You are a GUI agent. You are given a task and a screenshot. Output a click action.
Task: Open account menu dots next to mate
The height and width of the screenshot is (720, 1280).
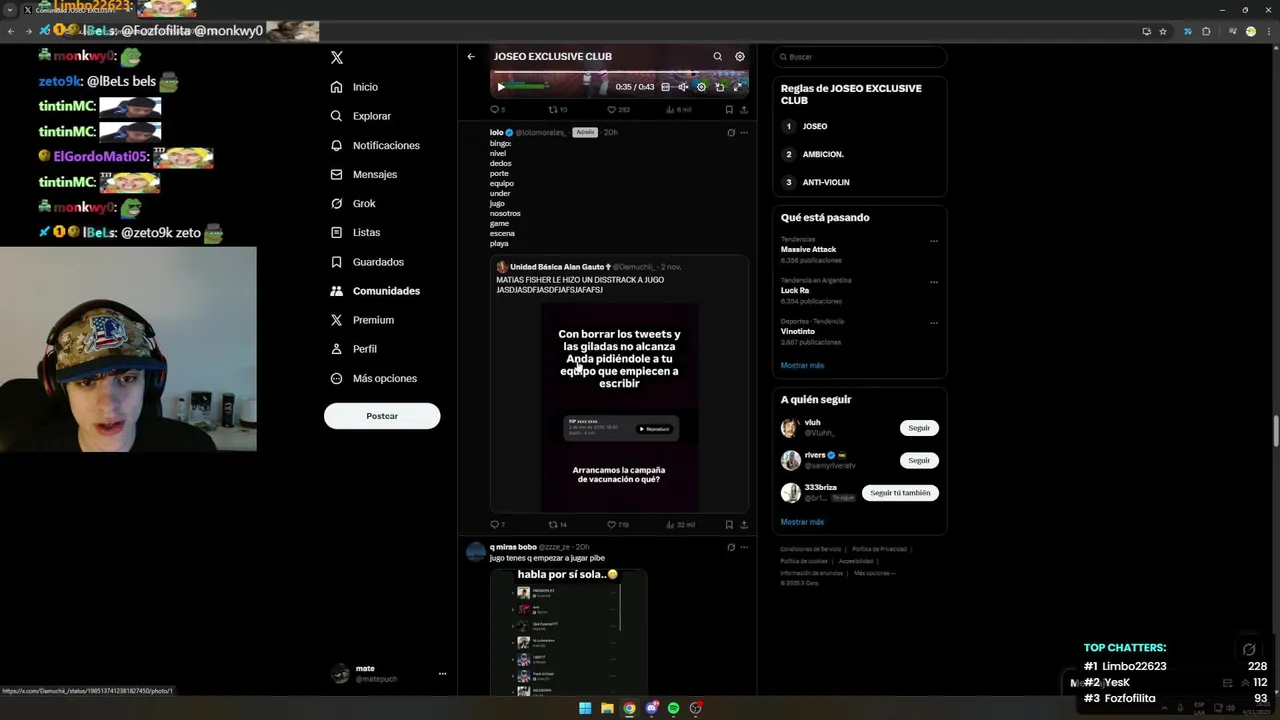coord(442,674)
